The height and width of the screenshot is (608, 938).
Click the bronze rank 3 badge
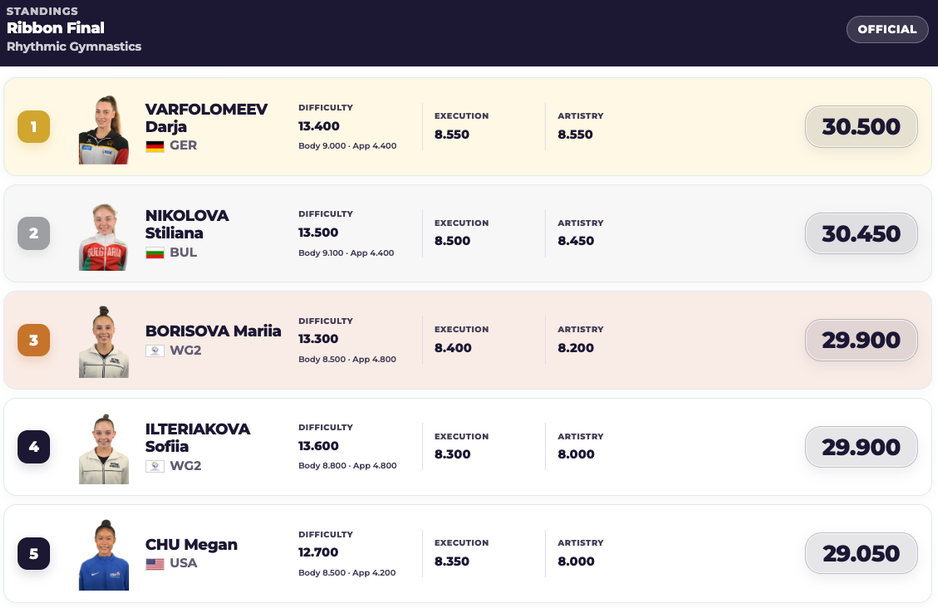[34, 340]
